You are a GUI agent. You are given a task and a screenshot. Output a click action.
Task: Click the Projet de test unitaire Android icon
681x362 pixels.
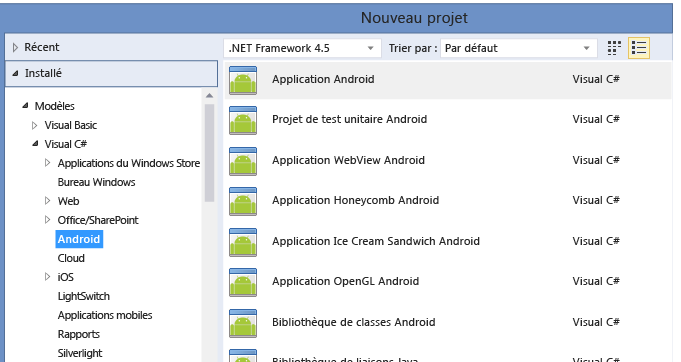[x=243, y=120]
